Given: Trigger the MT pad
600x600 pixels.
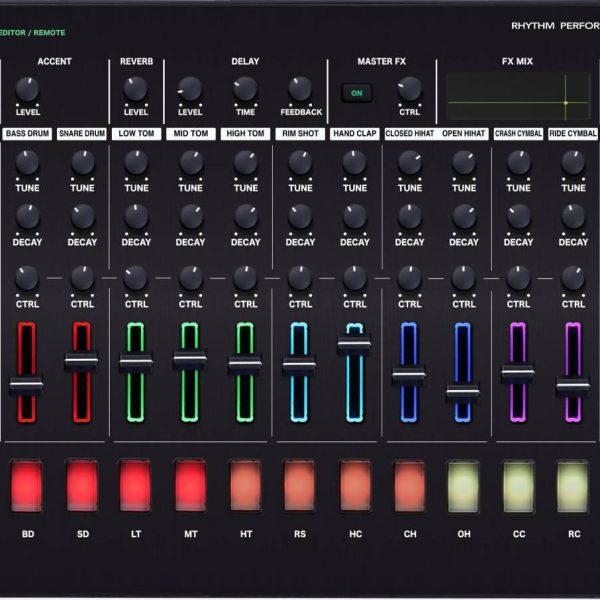Looking at the screenshot, I should [190, 486].
